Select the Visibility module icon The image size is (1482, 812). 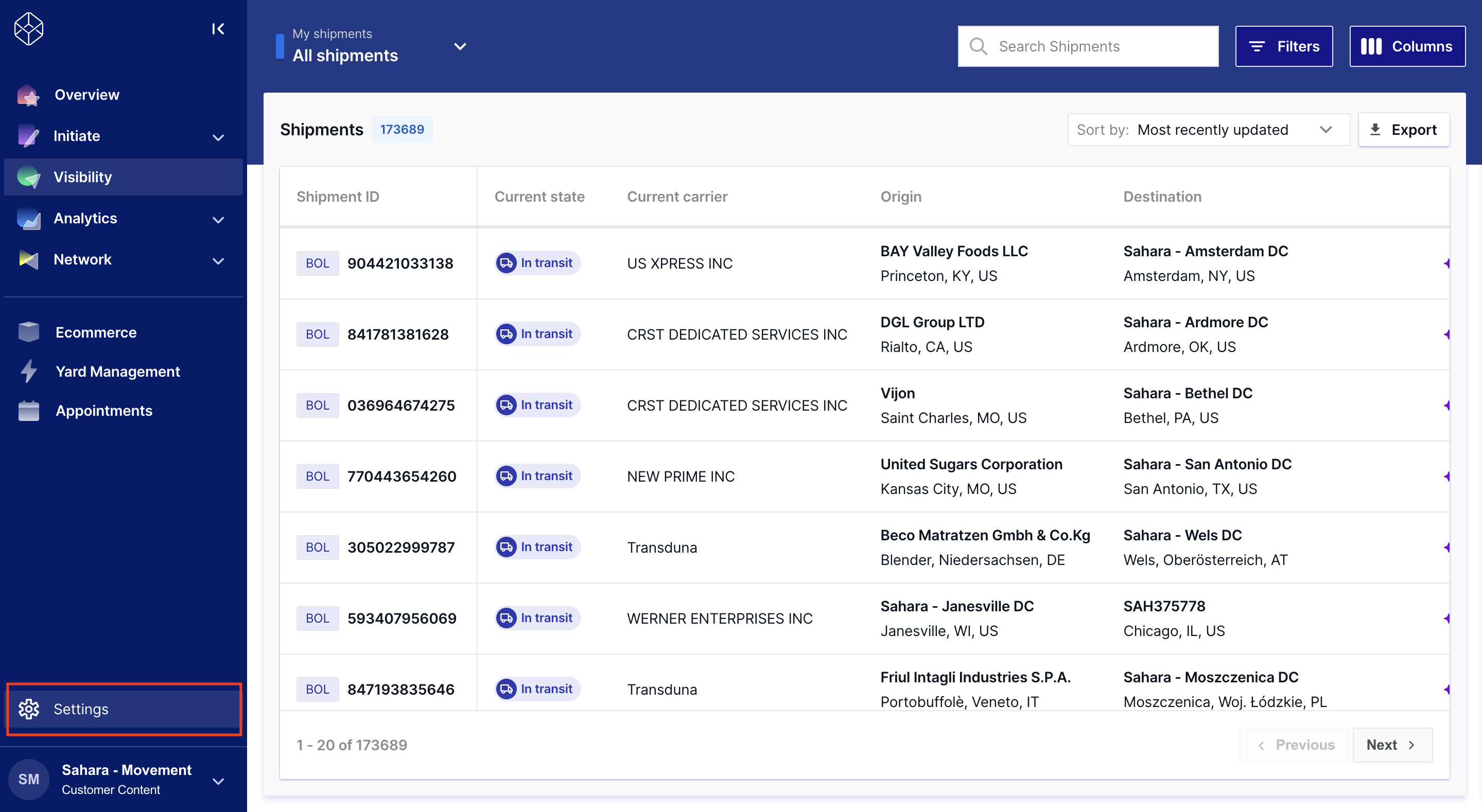pyautogui.click(x=28, y=176)
